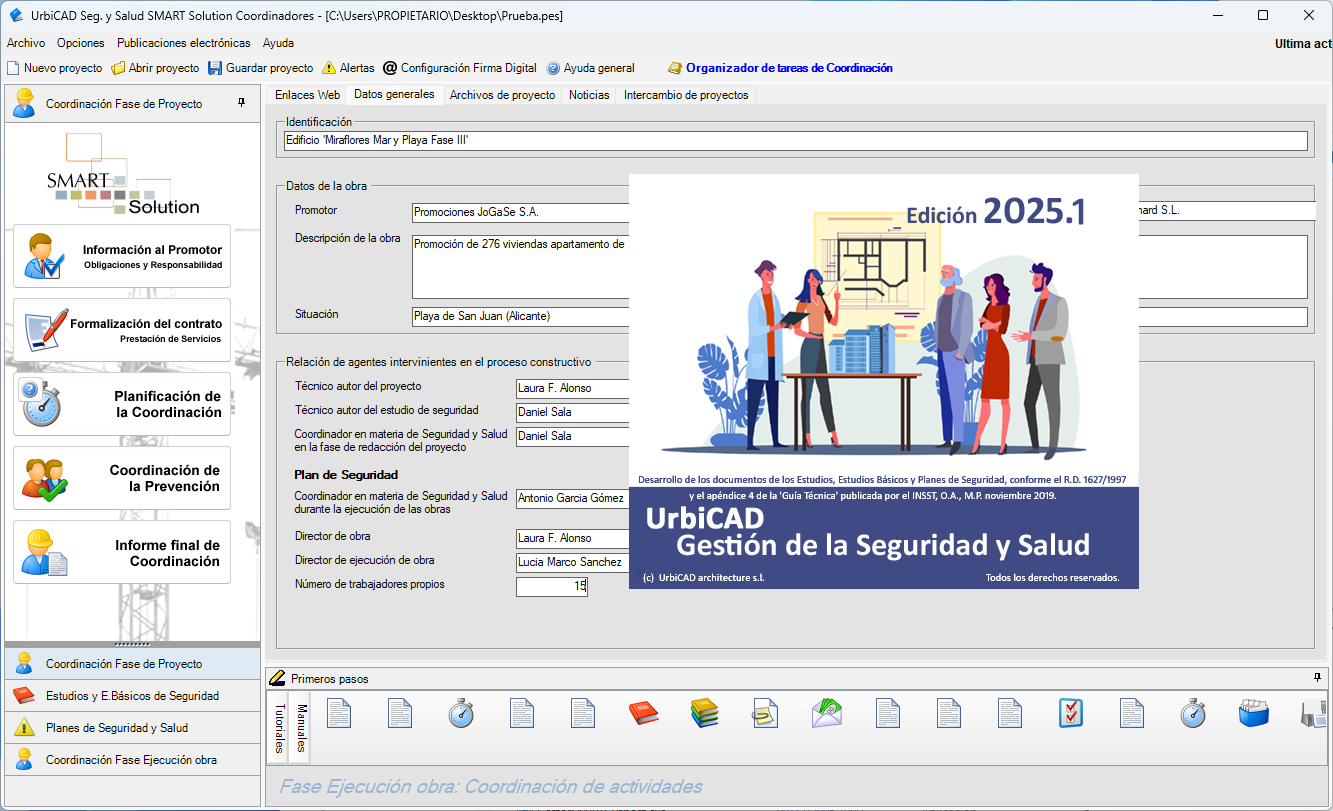Select Planes de Seguridad y Salud

point(132,728)
